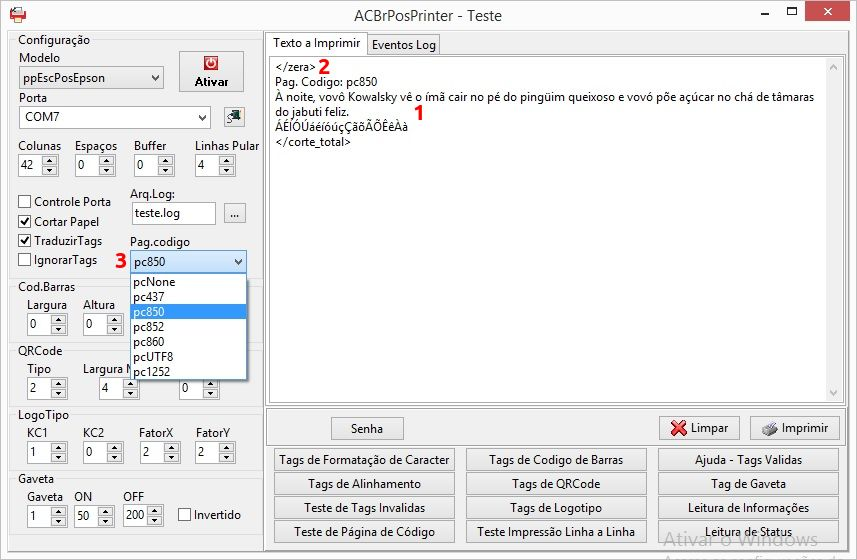
Task: Select the highlighted pc850 list option
Action: [x=189, y=311]
